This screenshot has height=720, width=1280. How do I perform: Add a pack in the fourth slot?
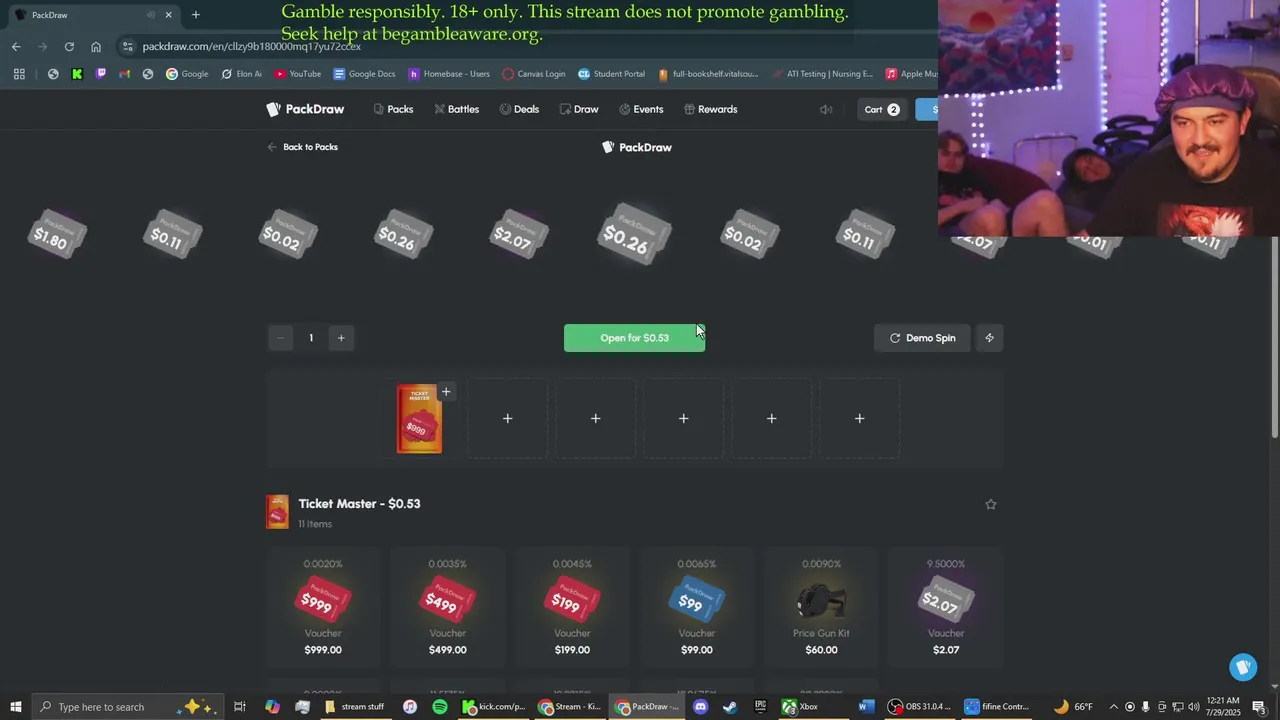pos(683,418)
